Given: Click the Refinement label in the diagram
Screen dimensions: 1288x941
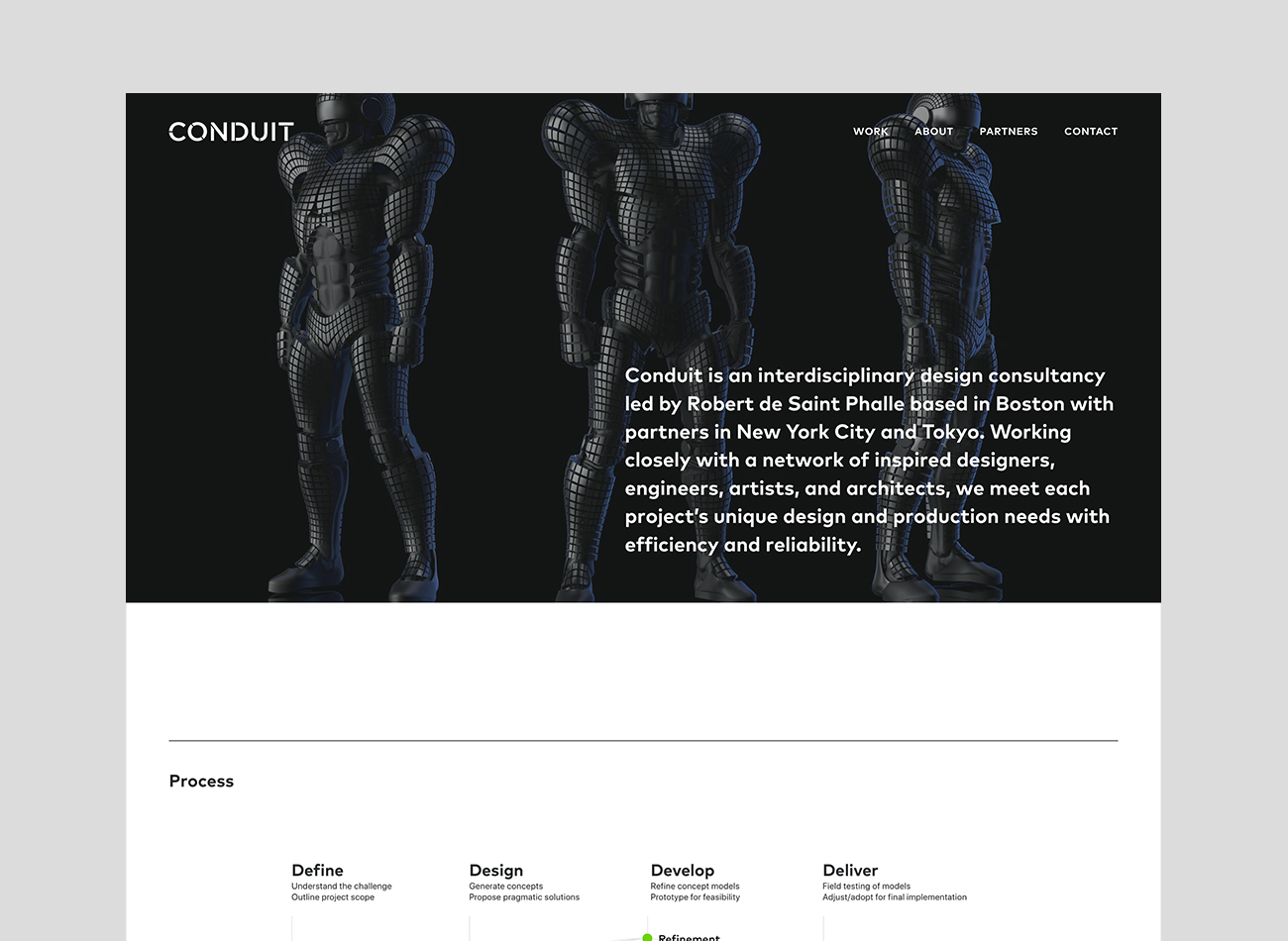Looking at the screenshot, I should (x=689, y=937).
